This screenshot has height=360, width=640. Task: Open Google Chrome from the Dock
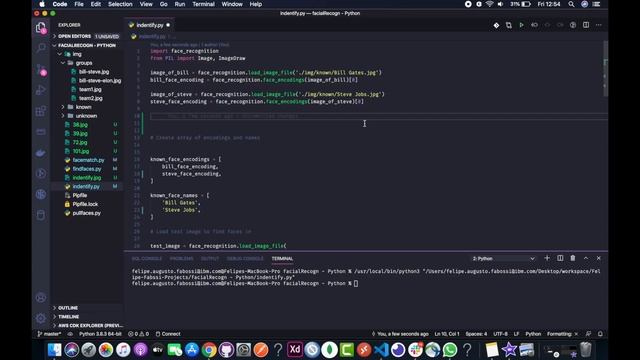pyautogui.click(x=209, y=350)
